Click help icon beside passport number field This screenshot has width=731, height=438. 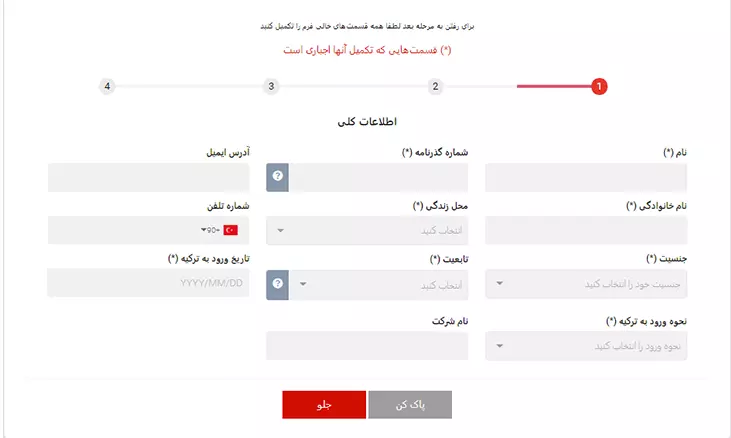pyautogui.click(x=278, y=177)
